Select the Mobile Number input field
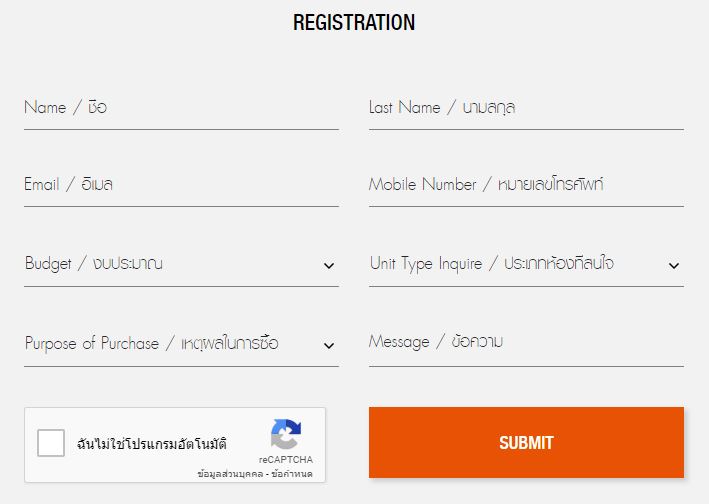 526,185
